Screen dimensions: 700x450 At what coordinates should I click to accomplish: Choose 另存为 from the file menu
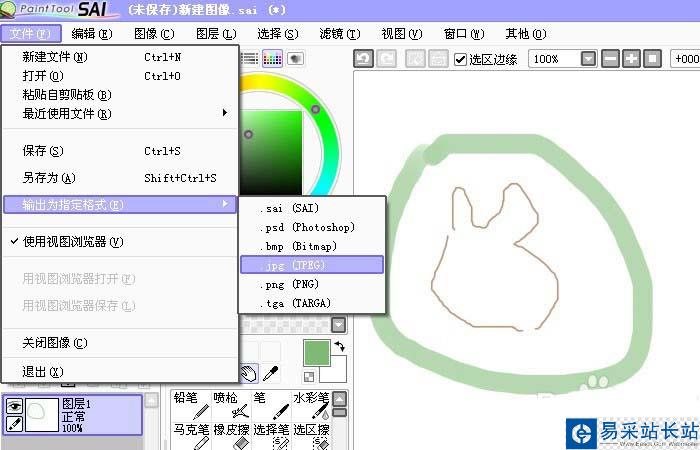click(x=120, y=178)
